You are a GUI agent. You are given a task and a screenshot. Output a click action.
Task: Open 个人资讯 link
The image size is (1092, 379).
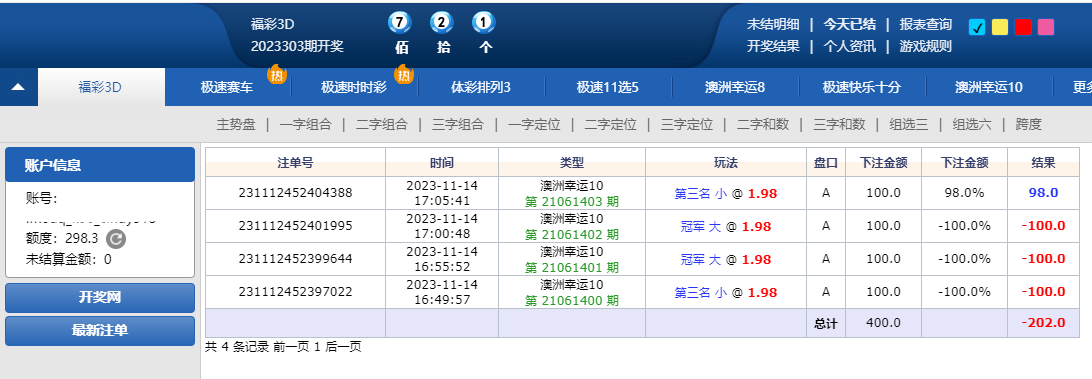(850, 47)
